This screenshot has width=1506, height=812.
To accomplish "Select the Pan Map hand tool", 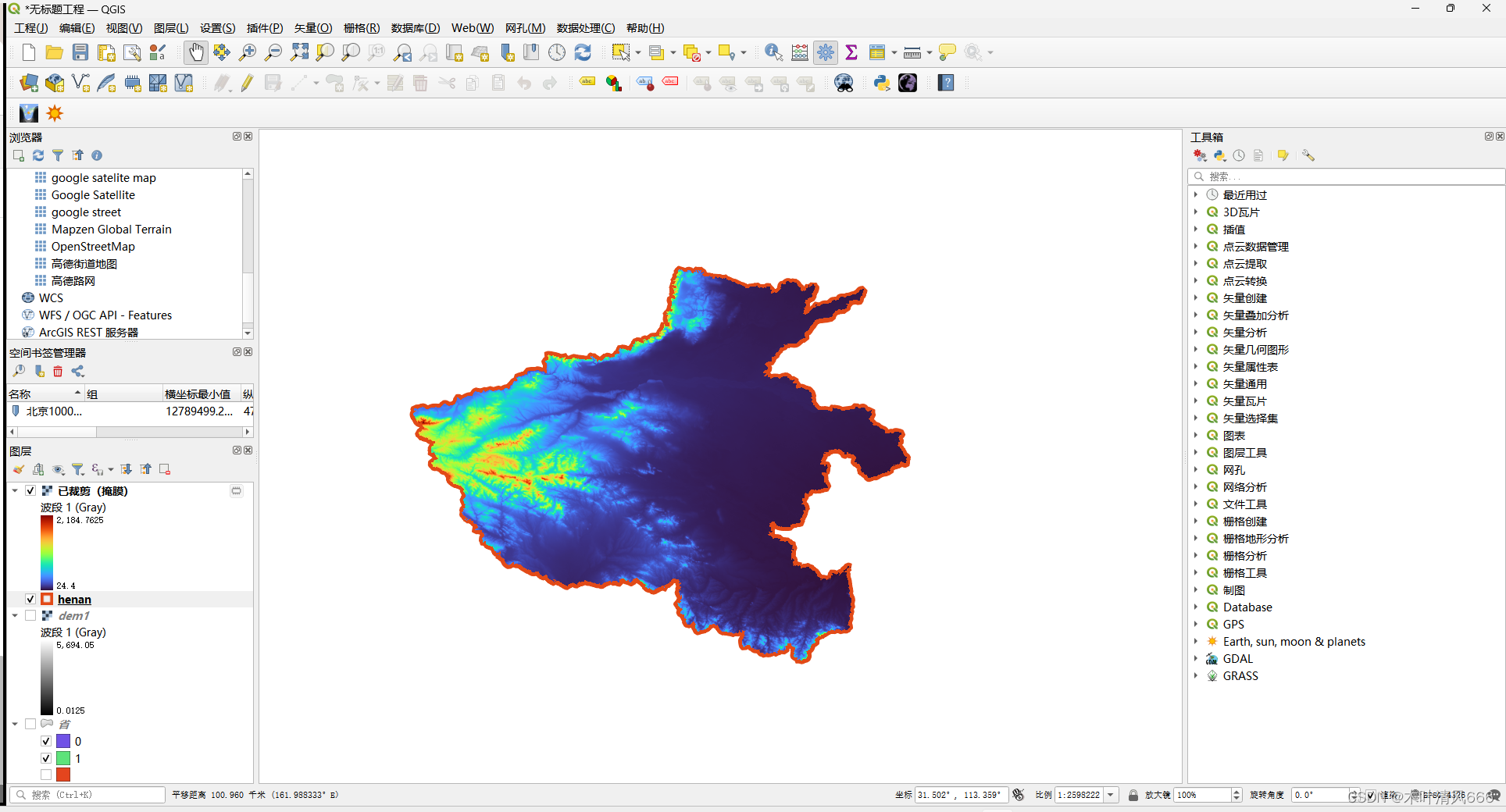I will (195, 52).
